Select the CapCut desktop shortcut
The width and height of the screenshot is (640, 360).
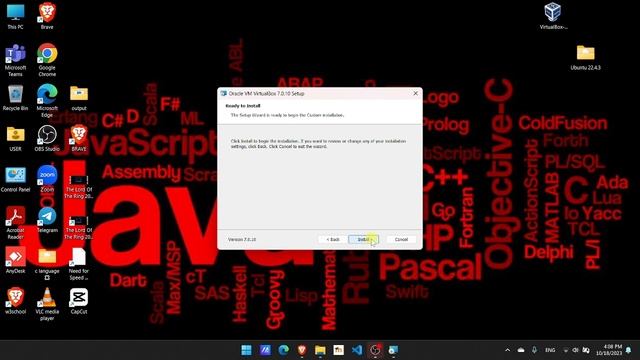pyautogui.click(x=79, y=301)
